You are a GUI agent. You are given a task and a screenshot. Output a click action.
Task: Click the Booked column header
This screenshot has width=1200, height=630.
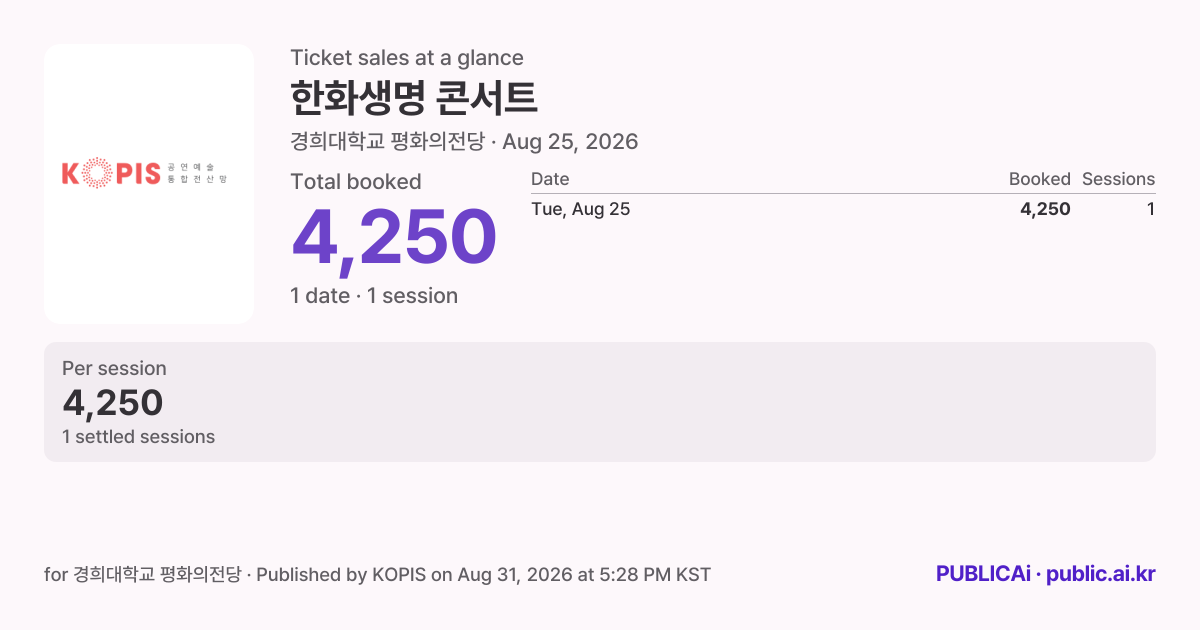1039,179
